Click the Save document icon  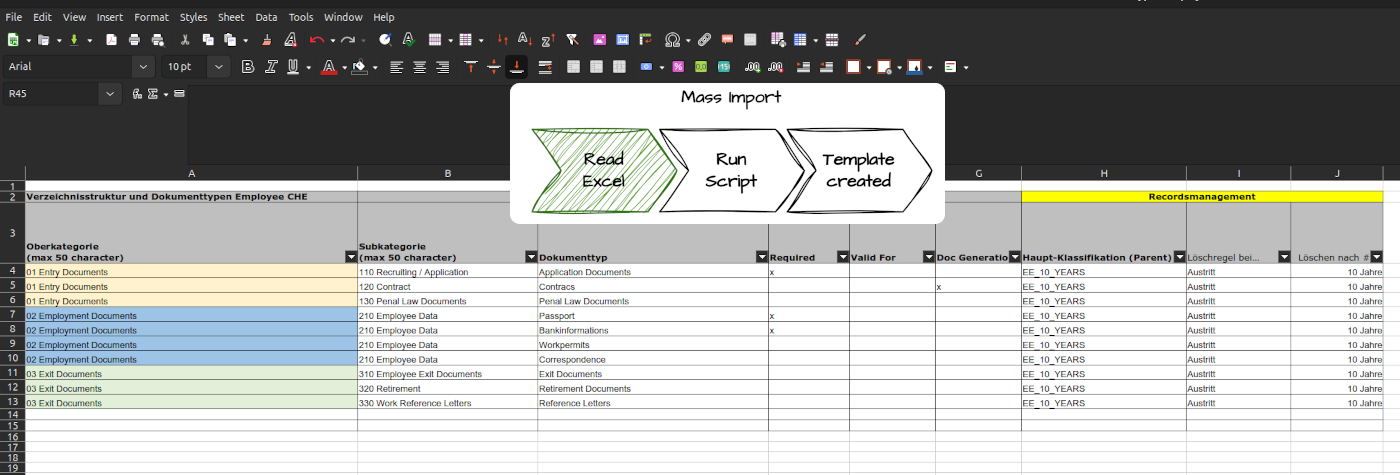coord(74,40)
